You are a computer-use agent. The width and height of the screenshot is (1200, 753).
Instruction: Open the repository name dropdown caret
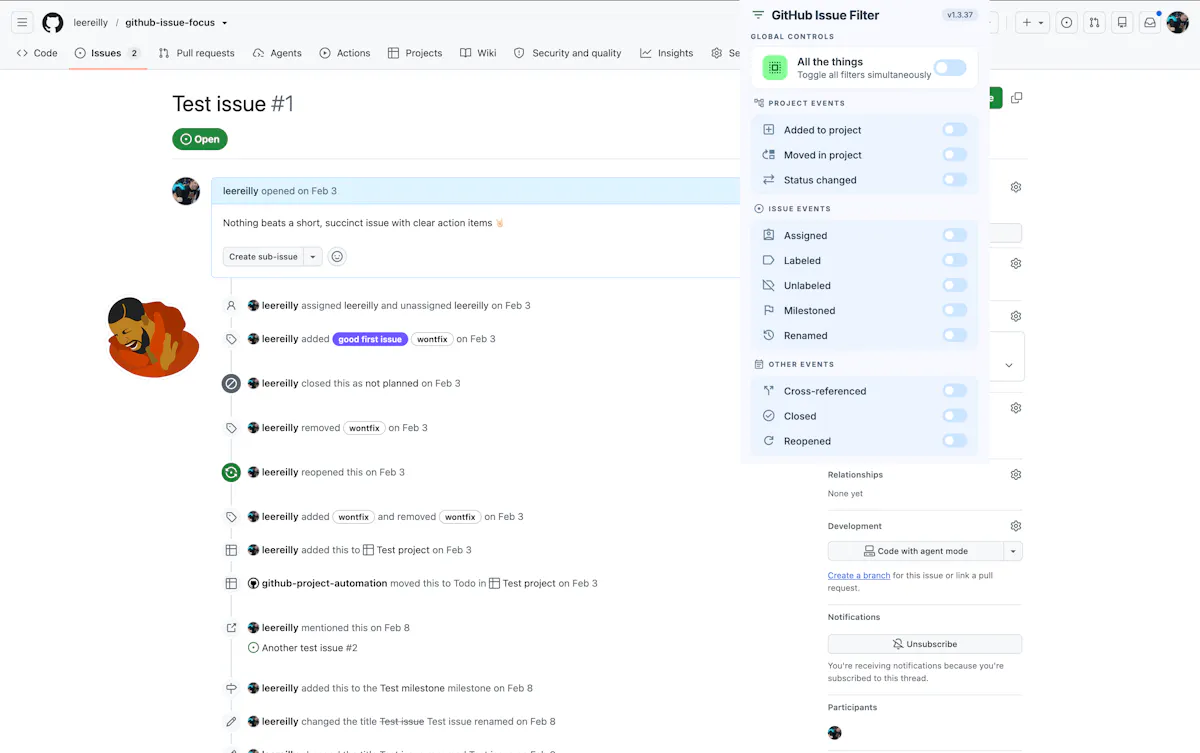pyautogui.click(x=225, y=23)
